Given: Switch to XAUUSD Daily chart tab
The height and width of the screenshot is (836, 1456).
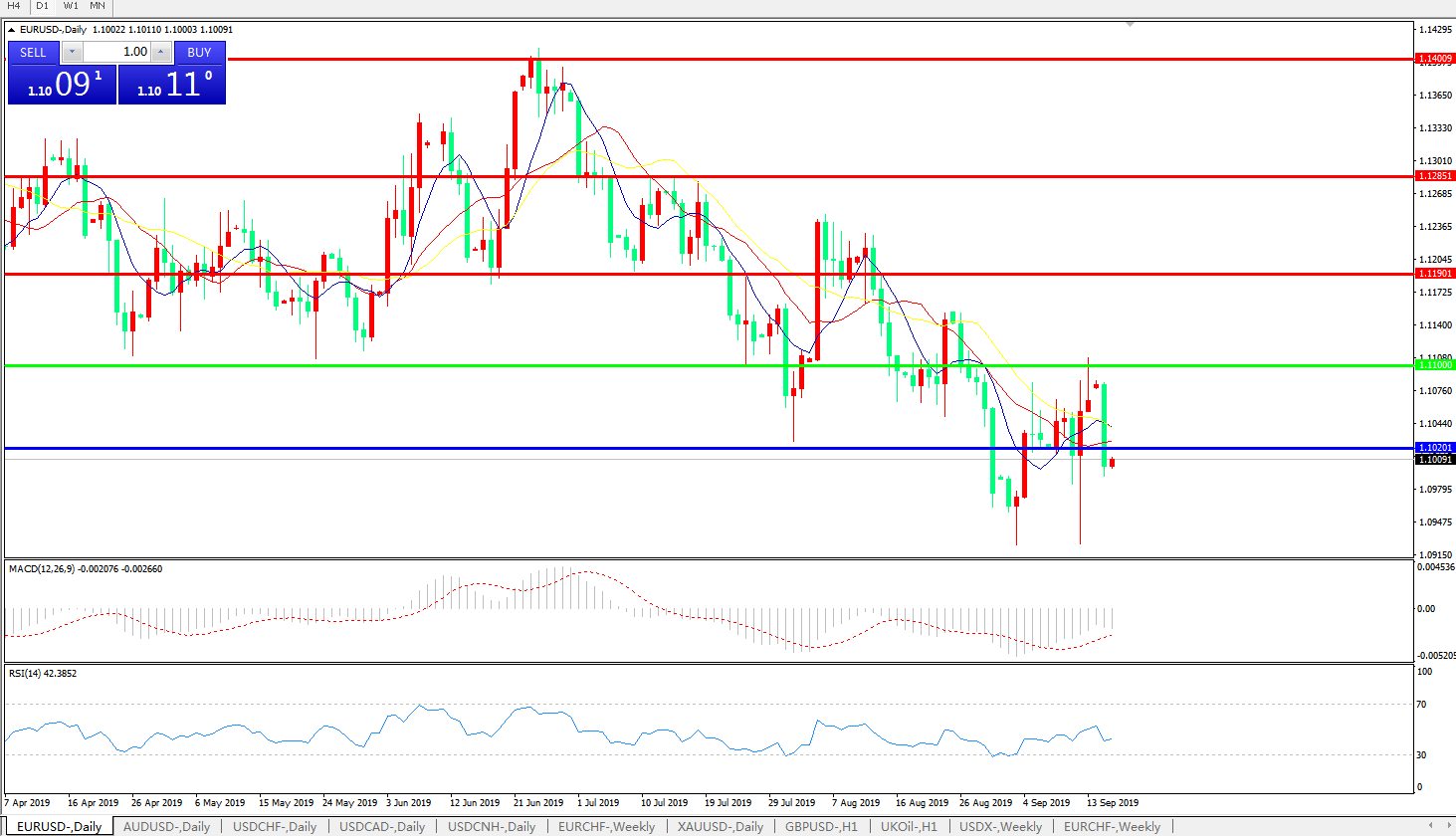Looking at the screenshot, I should 720,826.
